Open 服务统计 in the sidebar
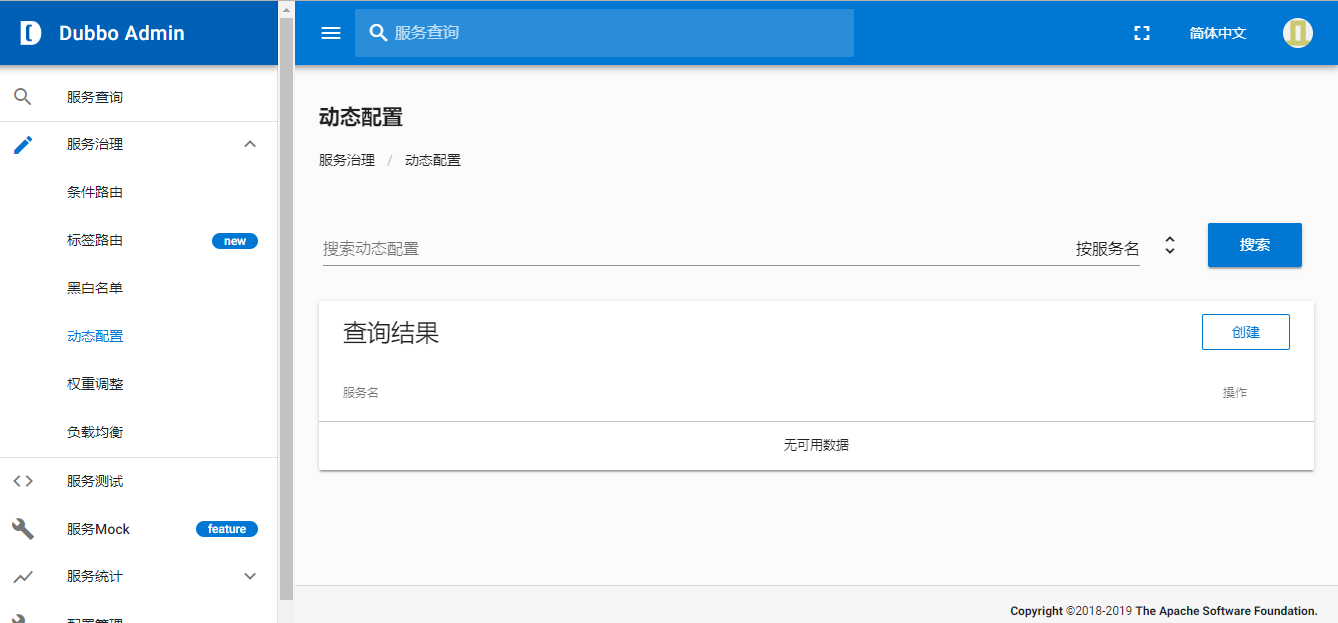Screen dimensions: 1338x623 (95, 576)
